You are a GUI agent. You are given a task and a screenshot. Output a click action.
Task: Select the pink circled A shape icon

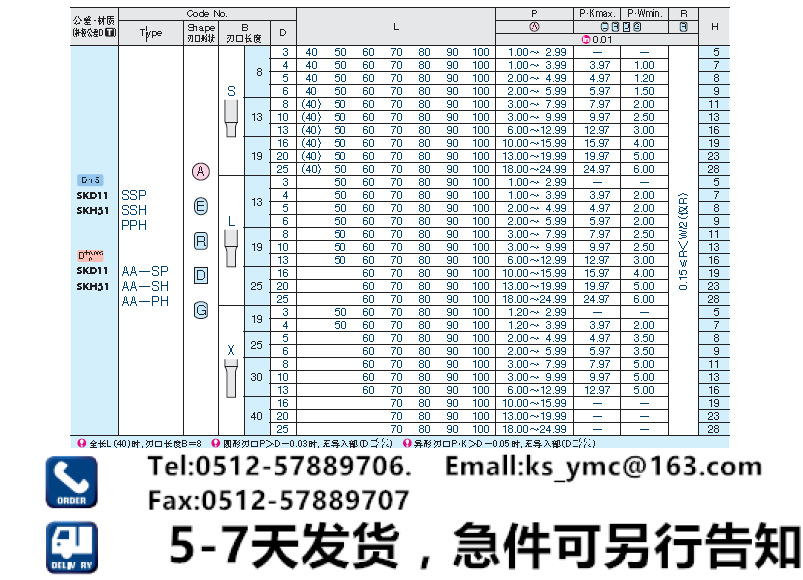click(201, 171)
